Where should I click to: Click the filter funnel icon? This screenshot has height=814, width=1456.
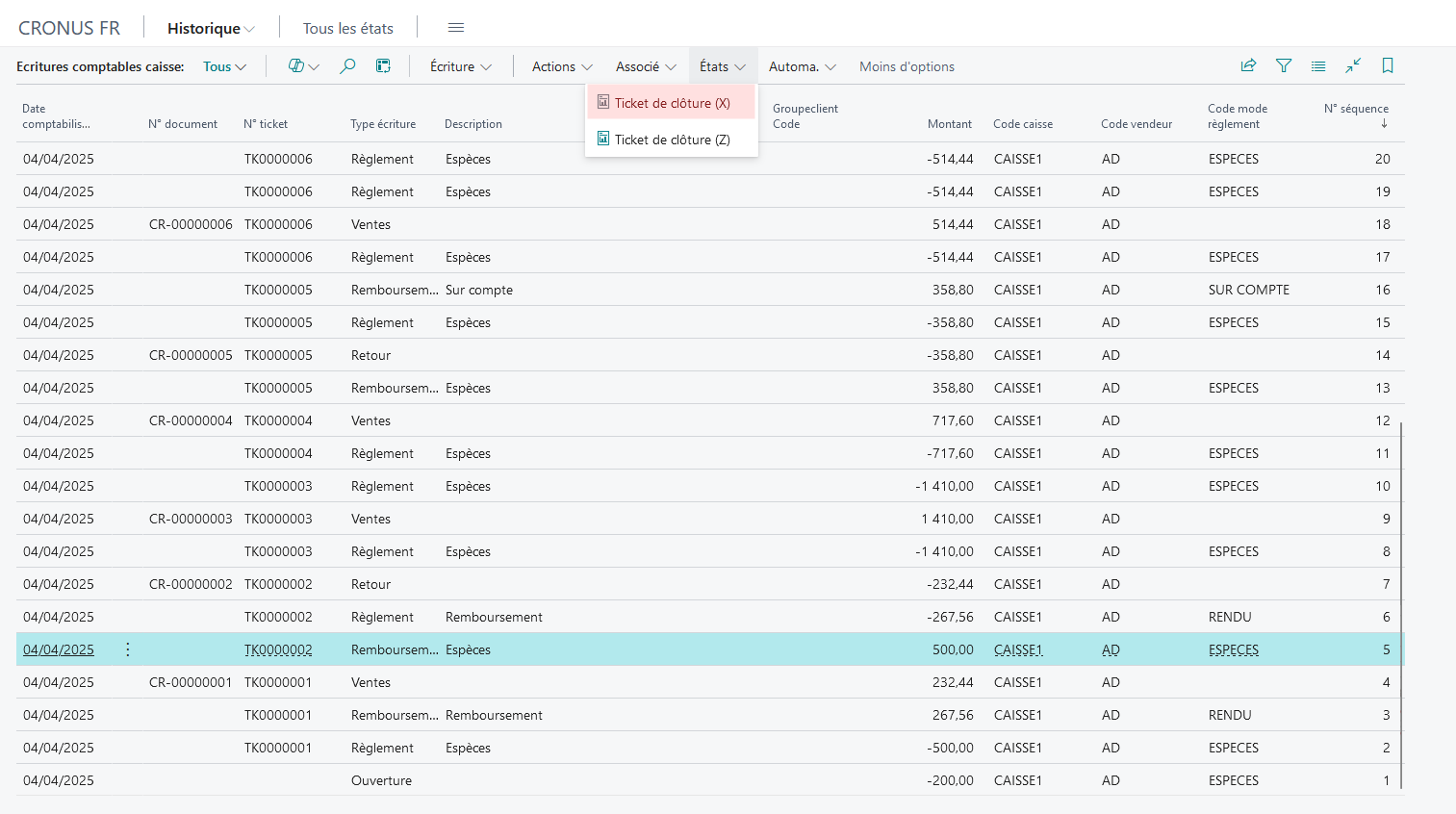point(1284,65)
